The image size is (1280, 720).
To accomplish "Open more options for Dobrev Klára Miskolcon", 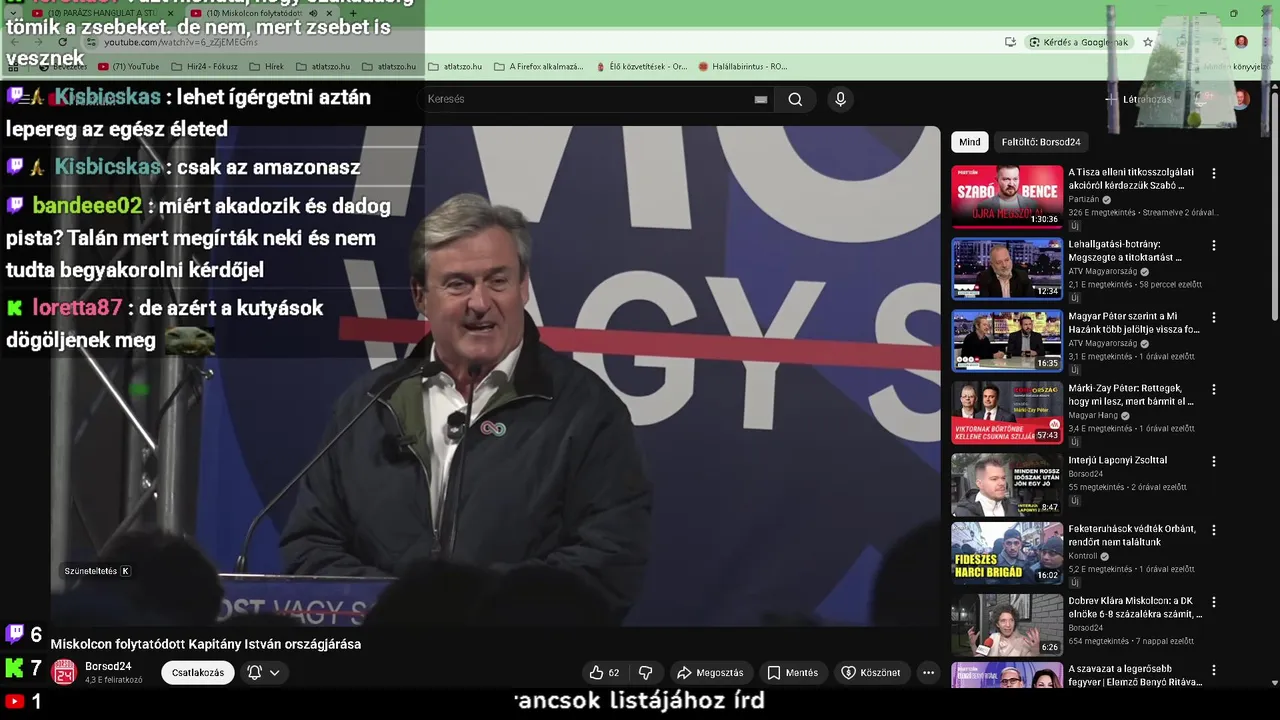I will [x=1214, y=602].
